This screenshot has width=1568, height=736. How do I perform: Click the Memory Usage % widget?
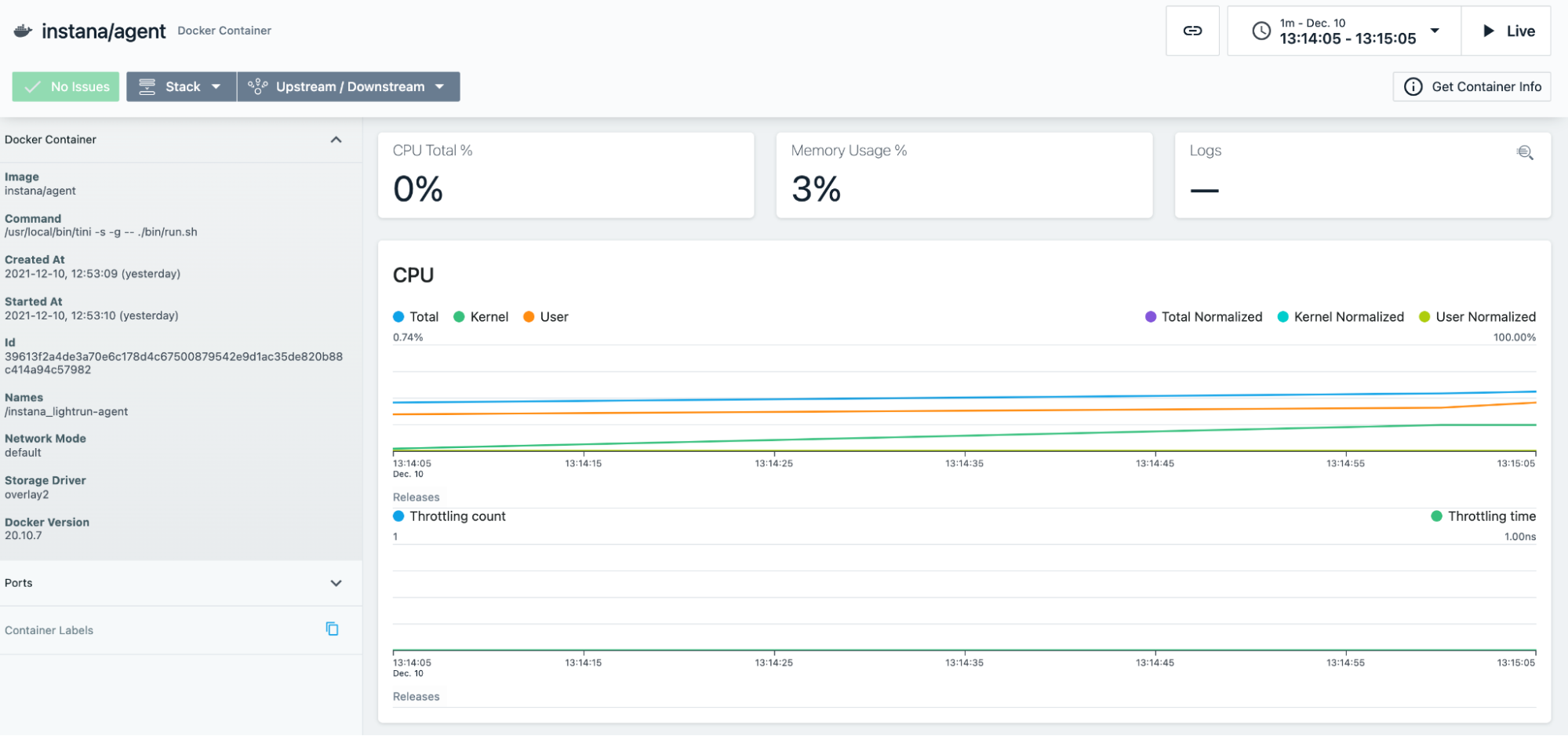963,175
